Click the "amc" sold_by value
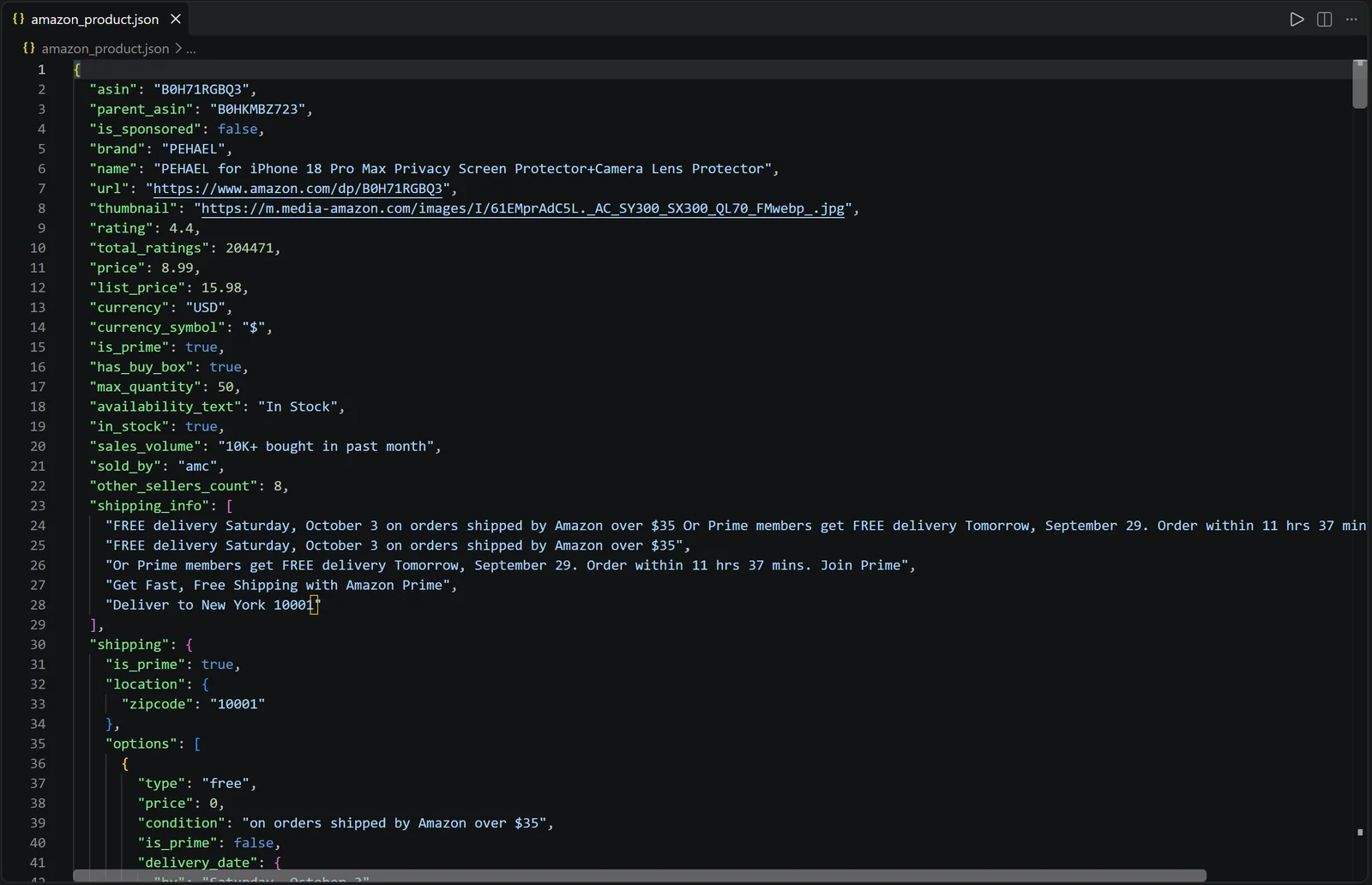The height and width of the screenshot is (885, 1372). pyautogui.click(x=197, y=467)
